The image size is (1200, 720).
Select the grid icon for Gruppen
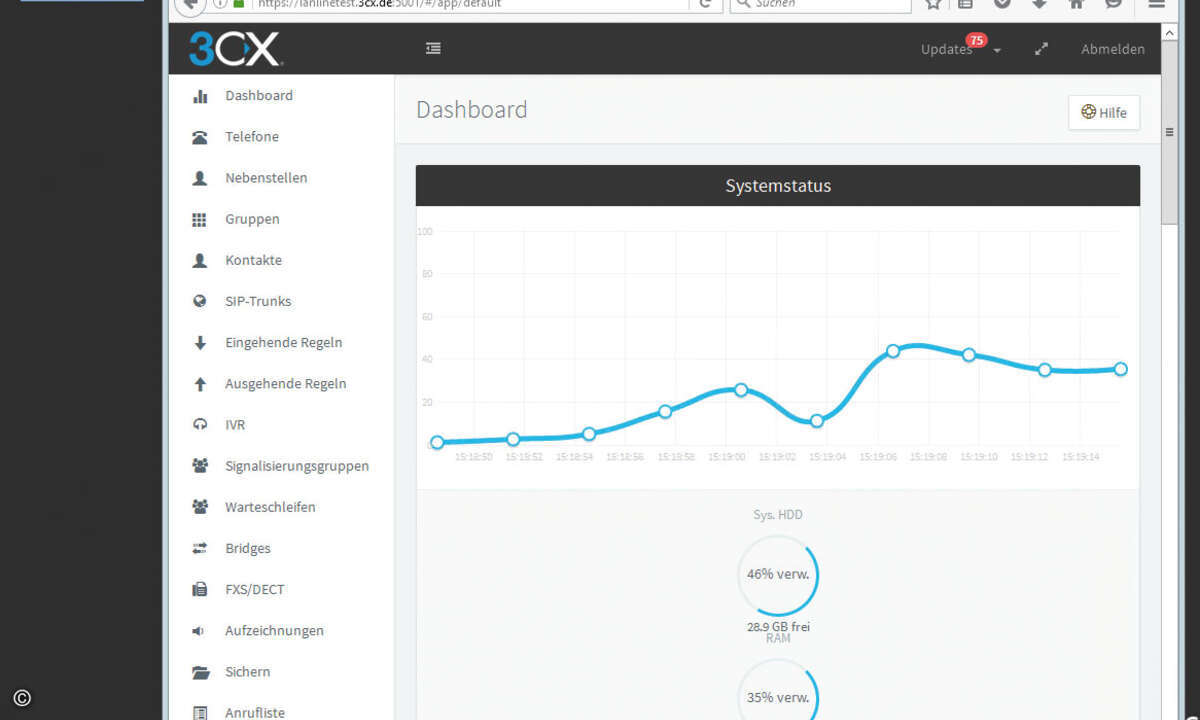(x=200, y=219)
